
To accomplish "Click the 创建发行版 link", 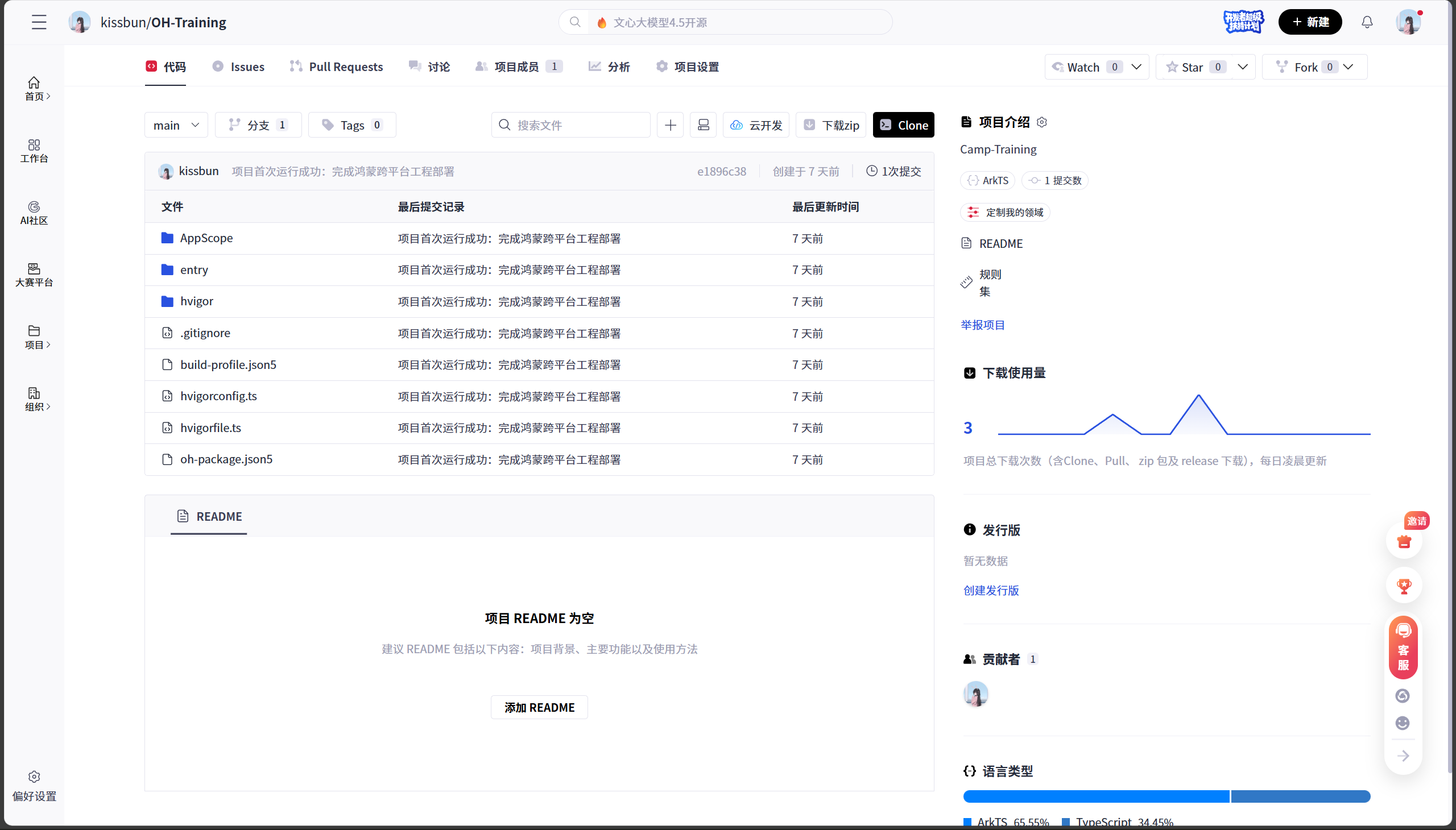I will click(991, 590).
